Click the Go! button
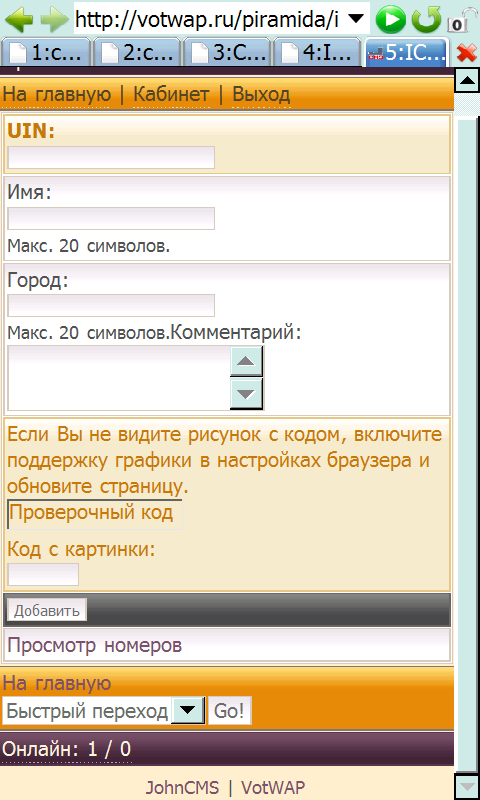Viewport: 480px width, 800px height. click(x=230, y=711)
